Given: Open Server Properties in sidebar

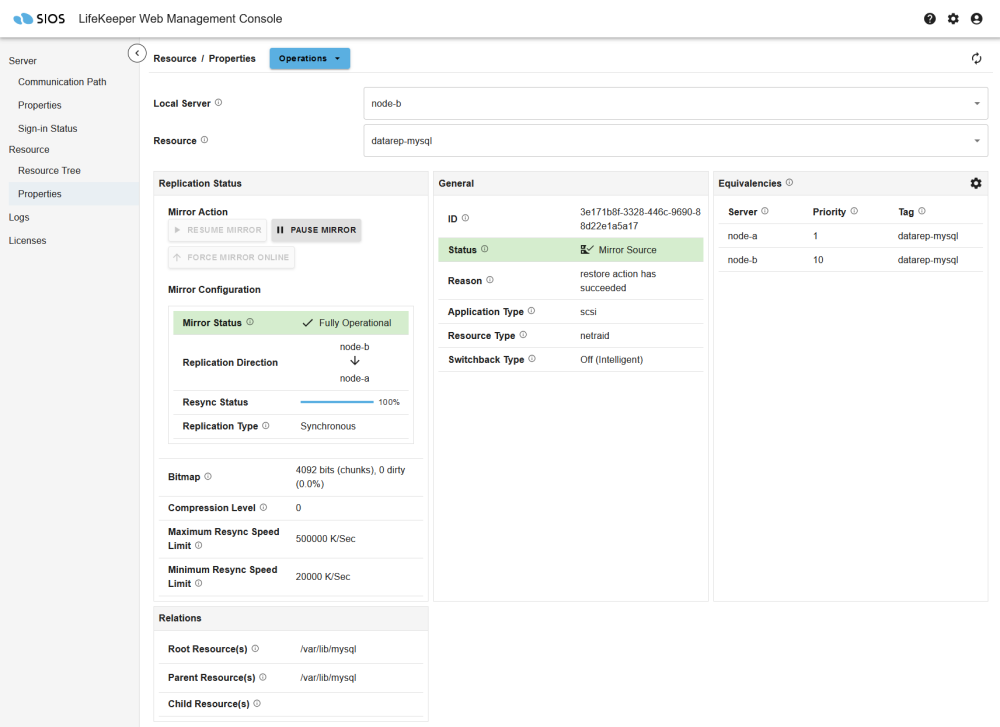Looking at the screenshot, I should (x=40, y=105).
